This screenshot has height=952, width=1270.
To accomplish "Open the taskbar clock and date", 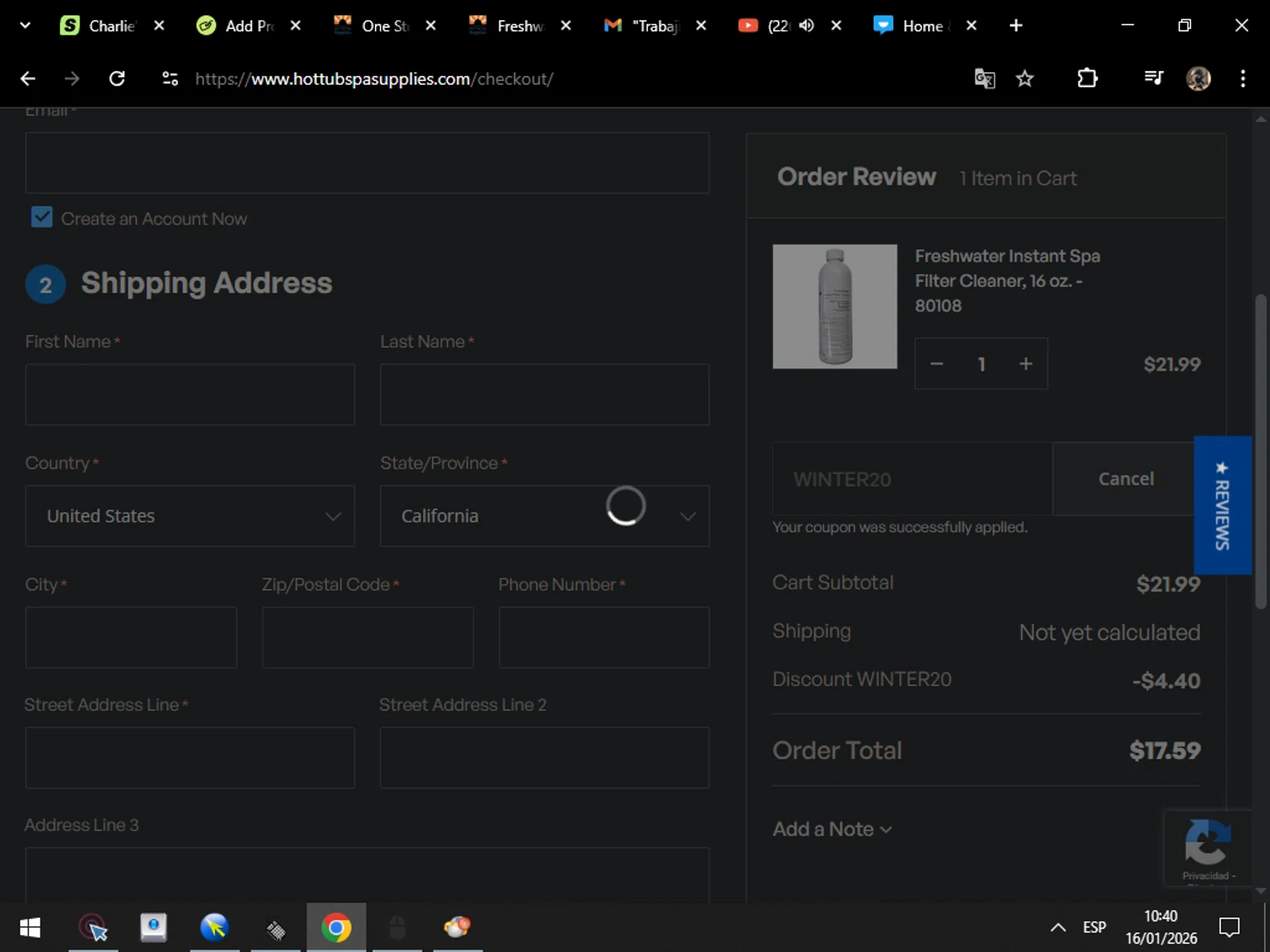I will tap(1161, 928).
